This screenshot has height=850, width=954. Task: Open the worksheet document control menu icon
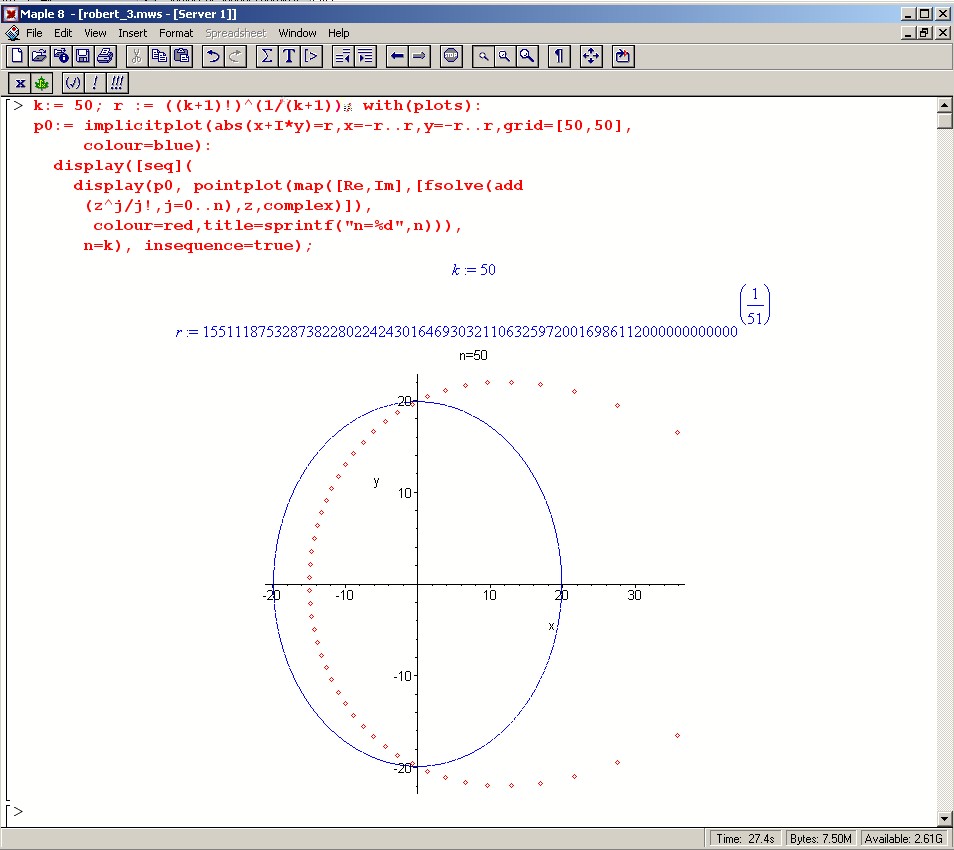pos(12,33)
